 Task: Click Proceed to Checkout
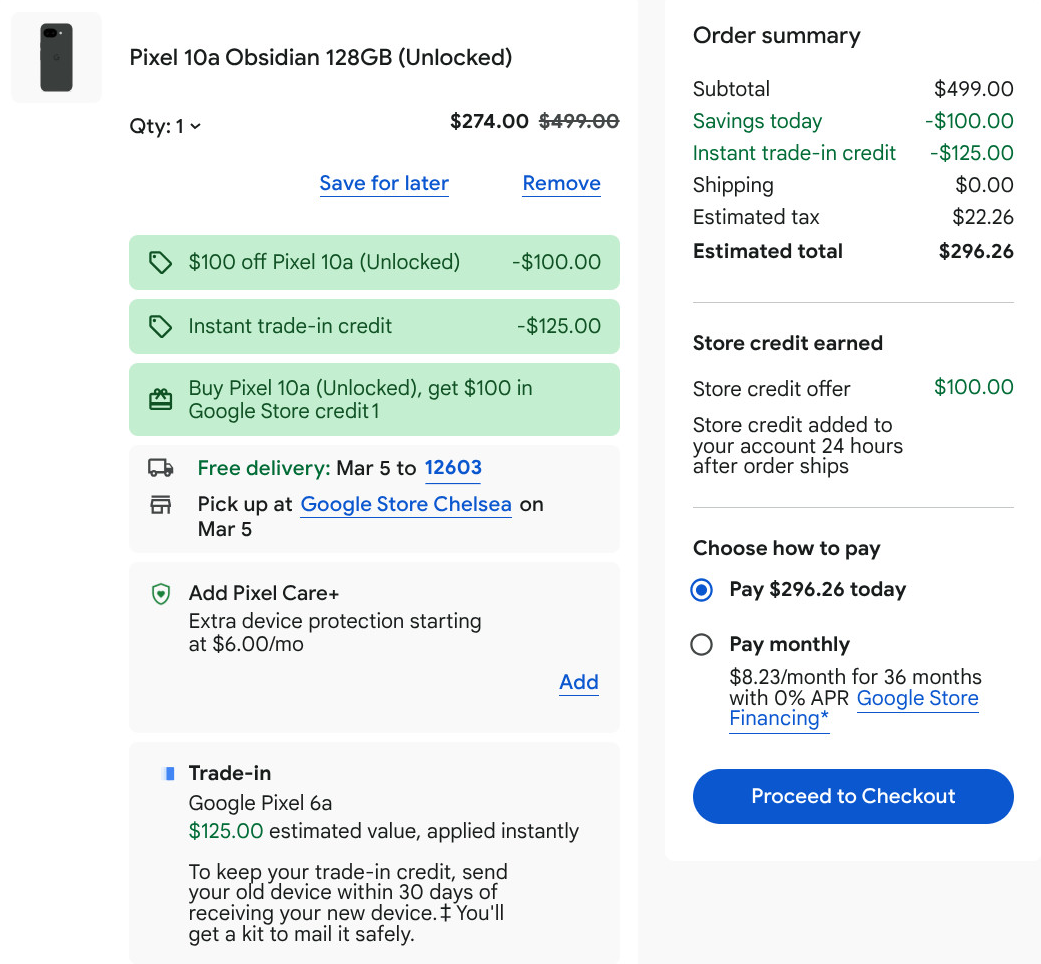pos(852,796)
